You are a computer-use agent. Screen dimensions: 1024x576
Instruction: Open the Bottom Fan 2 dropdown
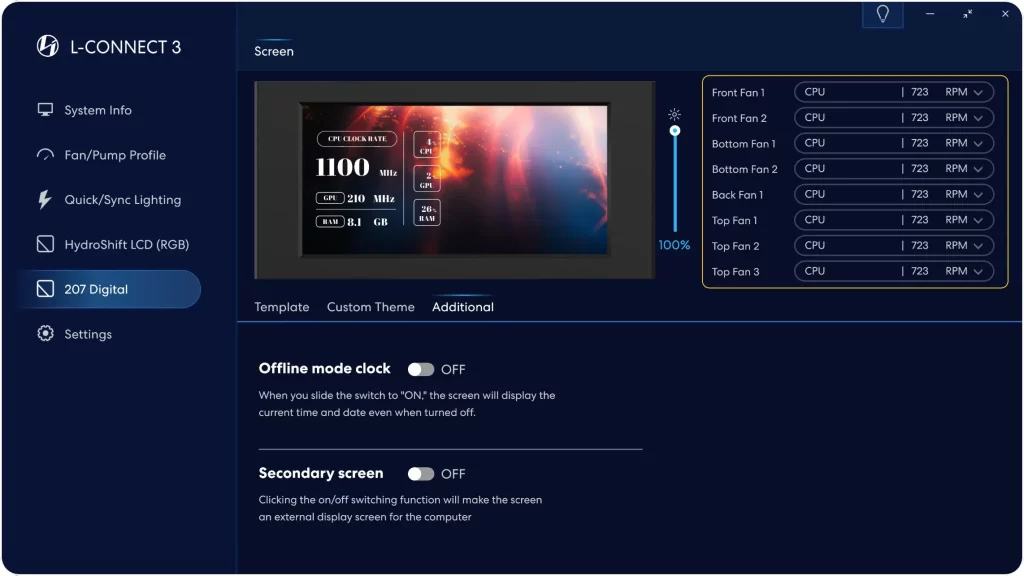[x=893, y=168]
